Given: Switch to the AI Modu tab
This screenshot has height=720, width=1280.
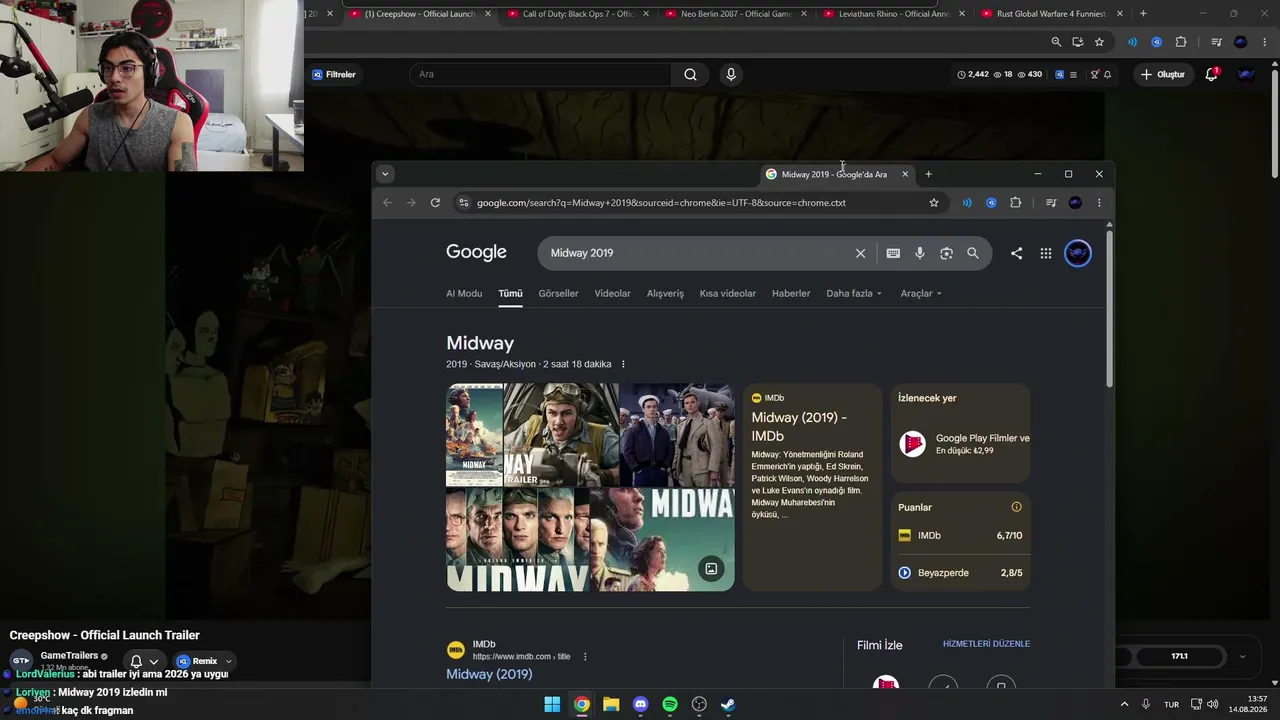Looking at the screenshot, I should pos(464,293).
